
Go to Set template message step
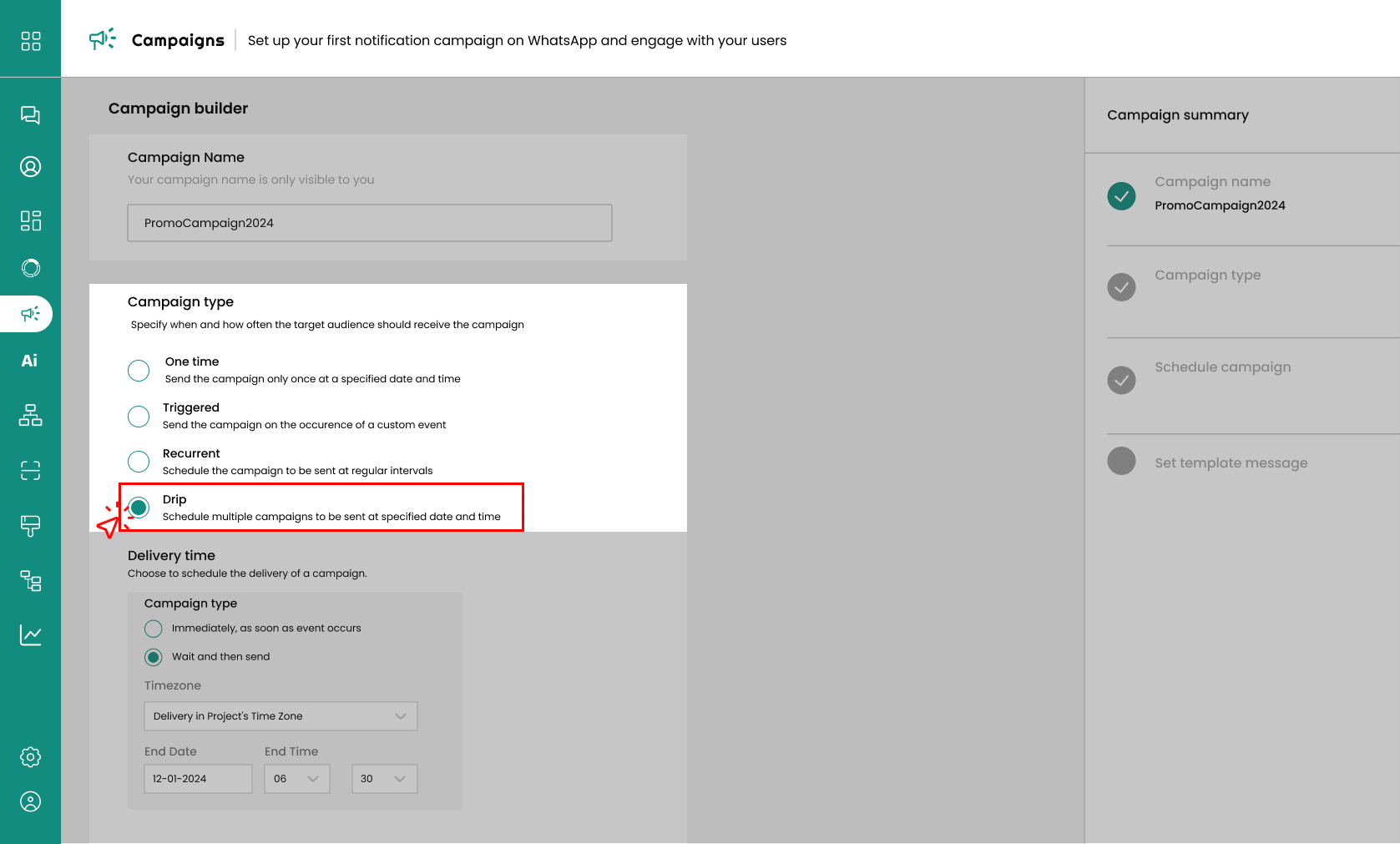1231,463
